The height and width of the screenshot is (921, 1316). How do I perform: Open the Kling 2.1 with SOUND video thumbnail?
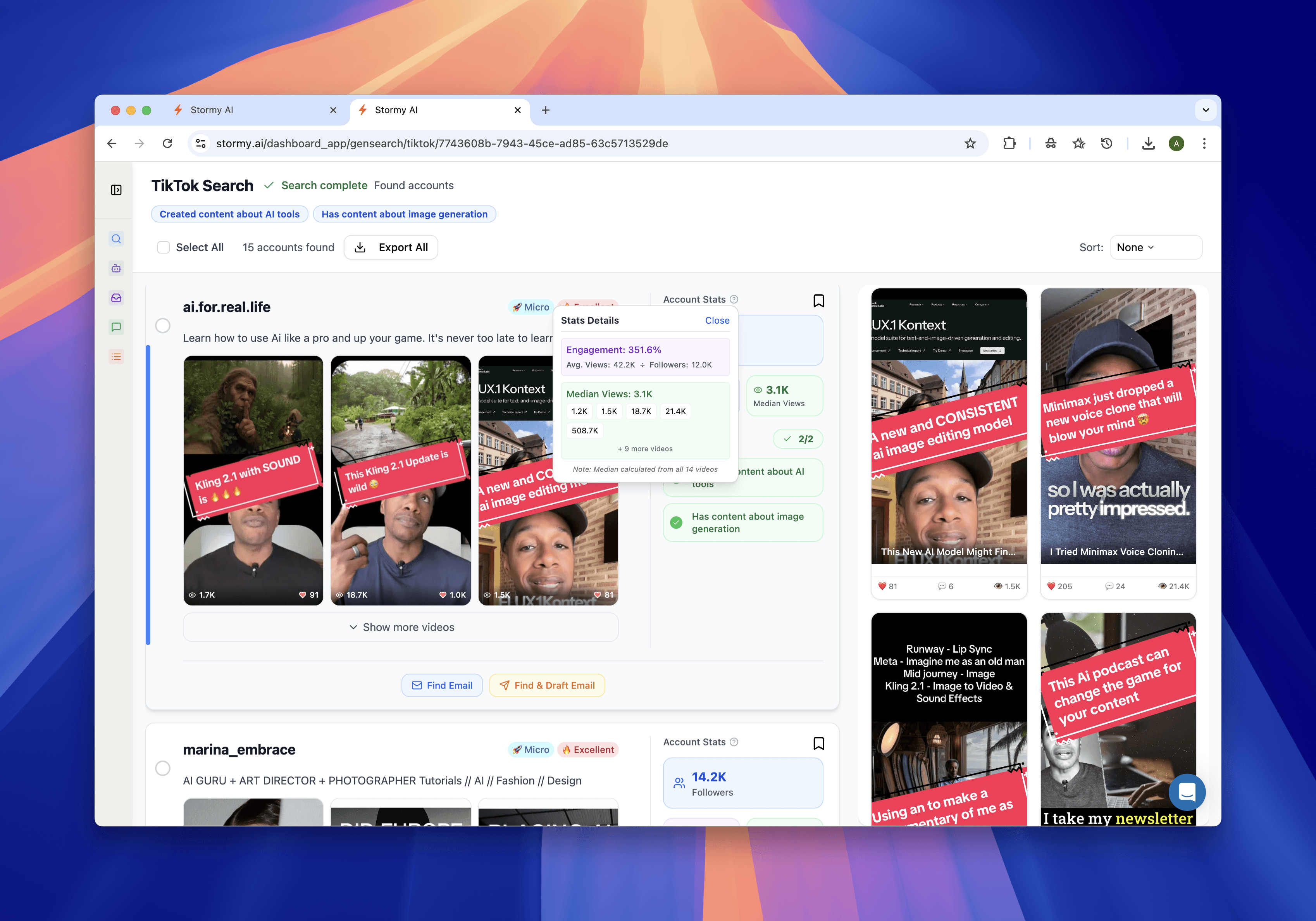coord(253,480)
